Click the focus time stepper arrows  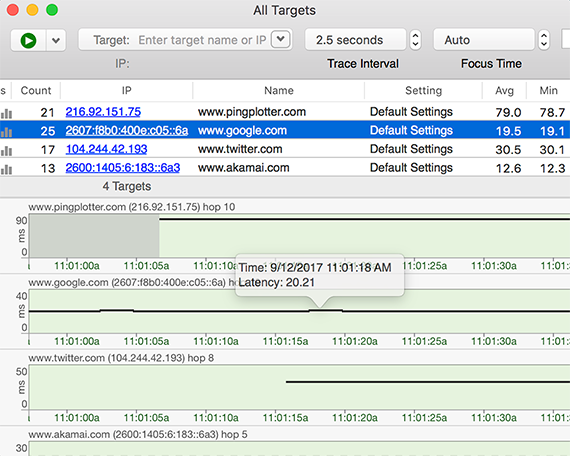pos(544,40)
